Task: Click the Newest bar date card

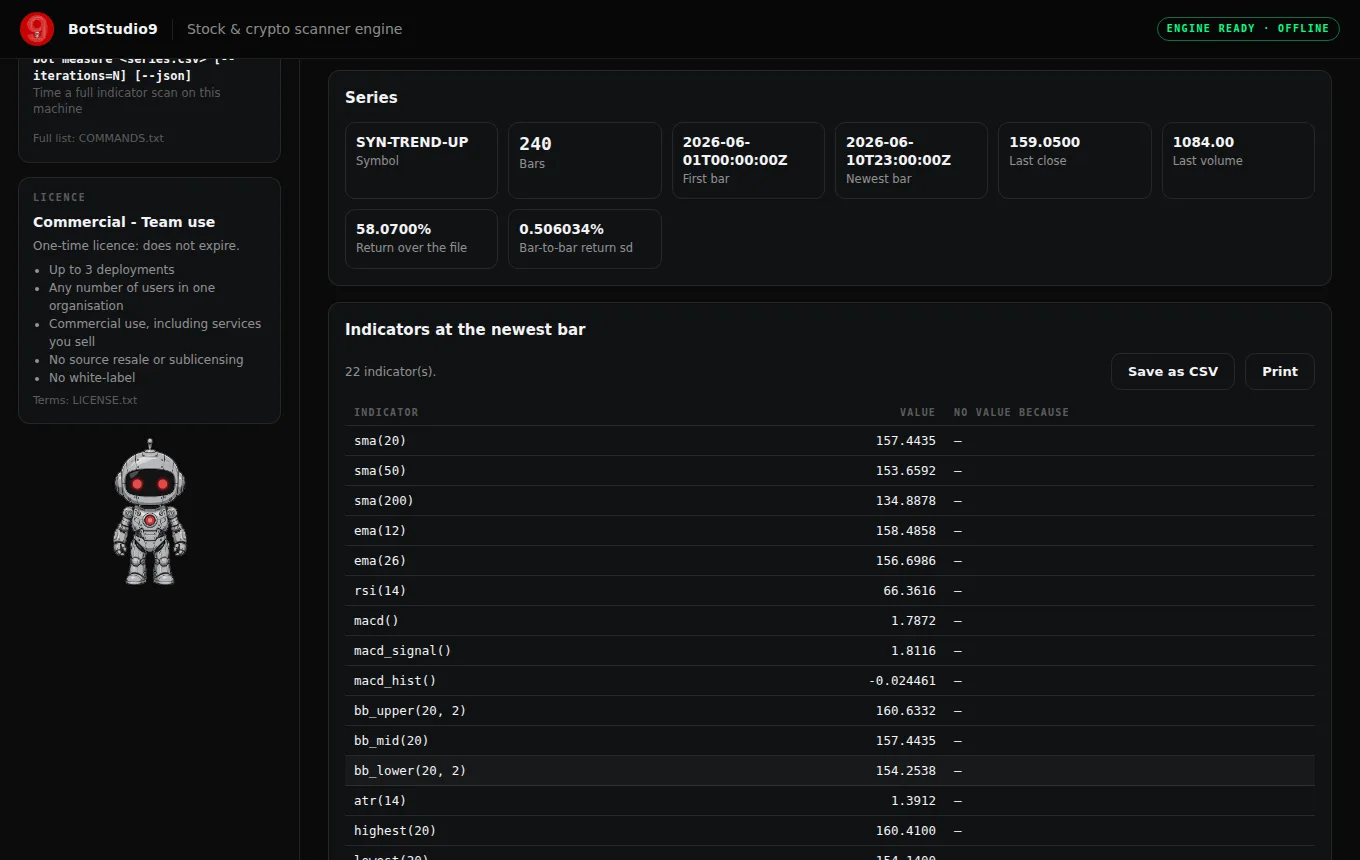Action: pos(911,160)
